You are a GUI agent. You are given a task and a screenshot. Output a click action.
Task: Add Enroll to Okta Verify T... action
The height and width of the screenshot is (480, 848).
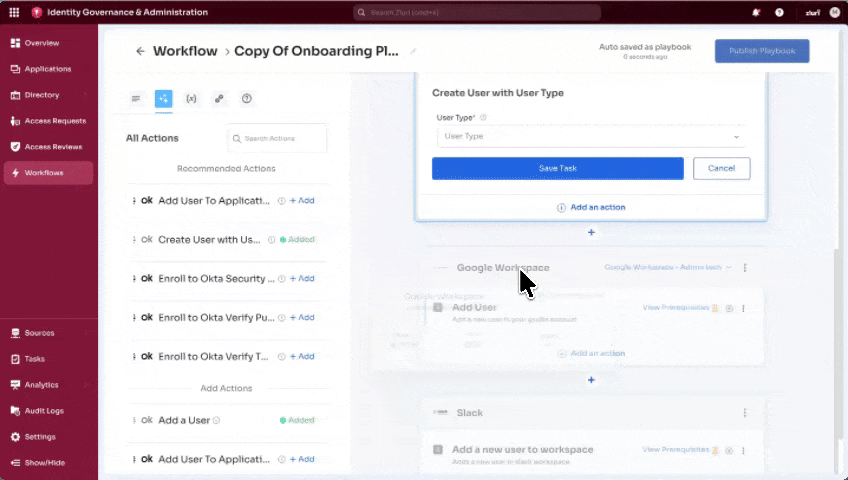pyautogui.click(x=302, y=356)
